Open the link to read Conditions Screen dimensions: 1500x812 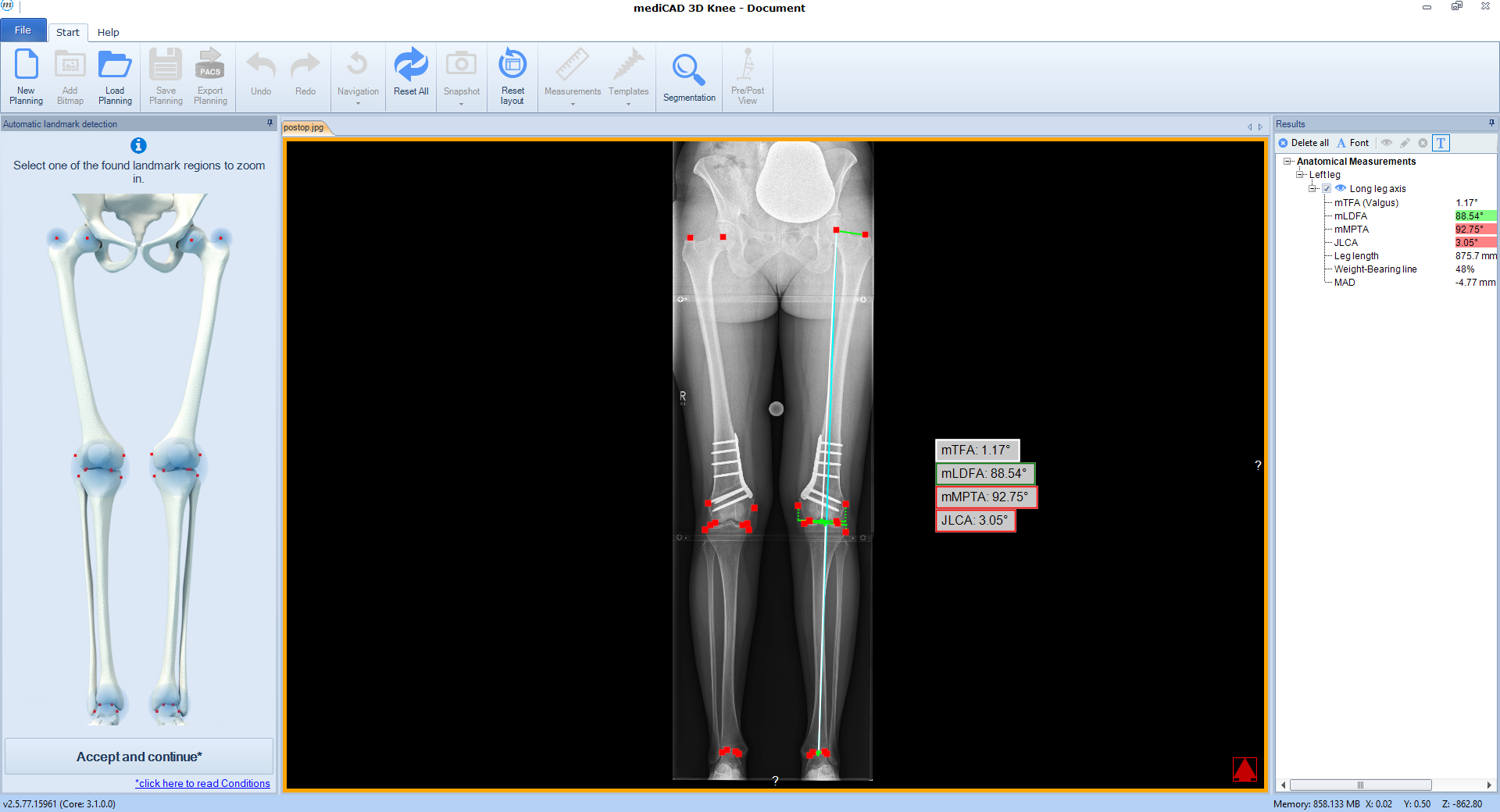(x=202, y=783)
